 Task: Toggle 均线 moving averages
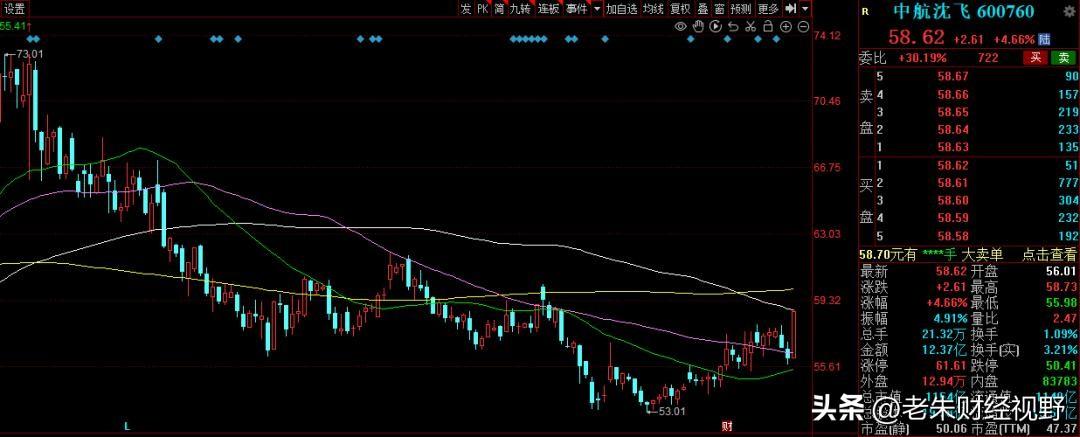pos(653,8)
